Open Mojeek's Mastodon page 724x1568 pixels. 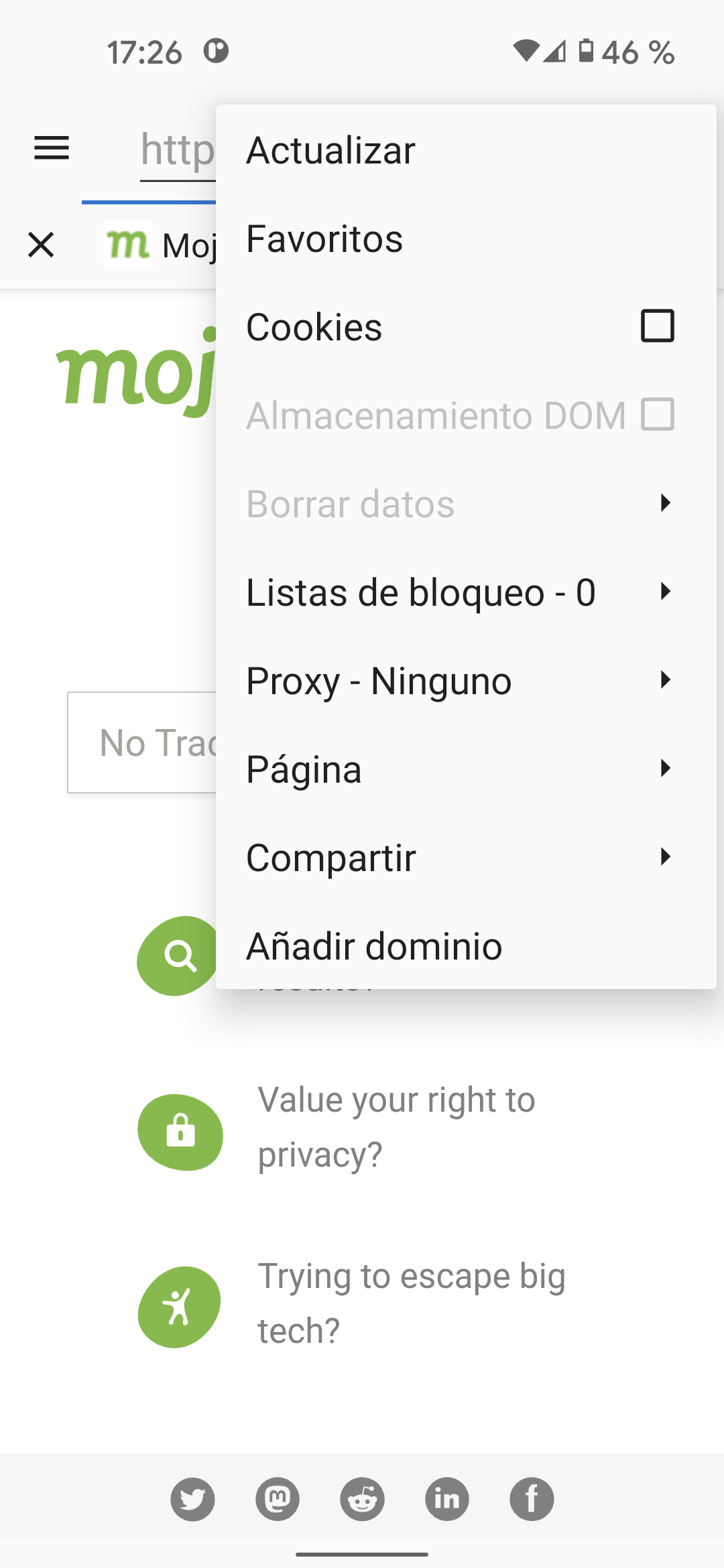278,1499
